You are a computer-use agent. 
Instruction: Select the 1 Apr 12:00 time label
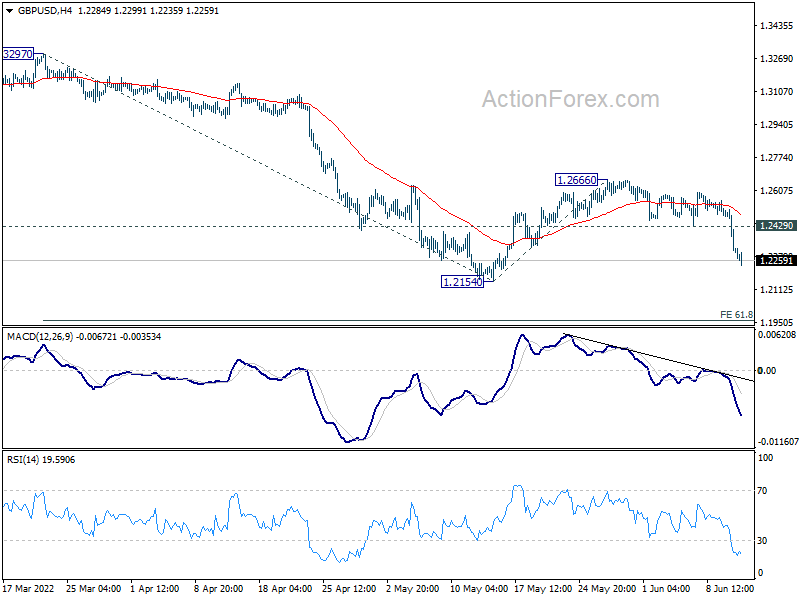click(155, 589)
